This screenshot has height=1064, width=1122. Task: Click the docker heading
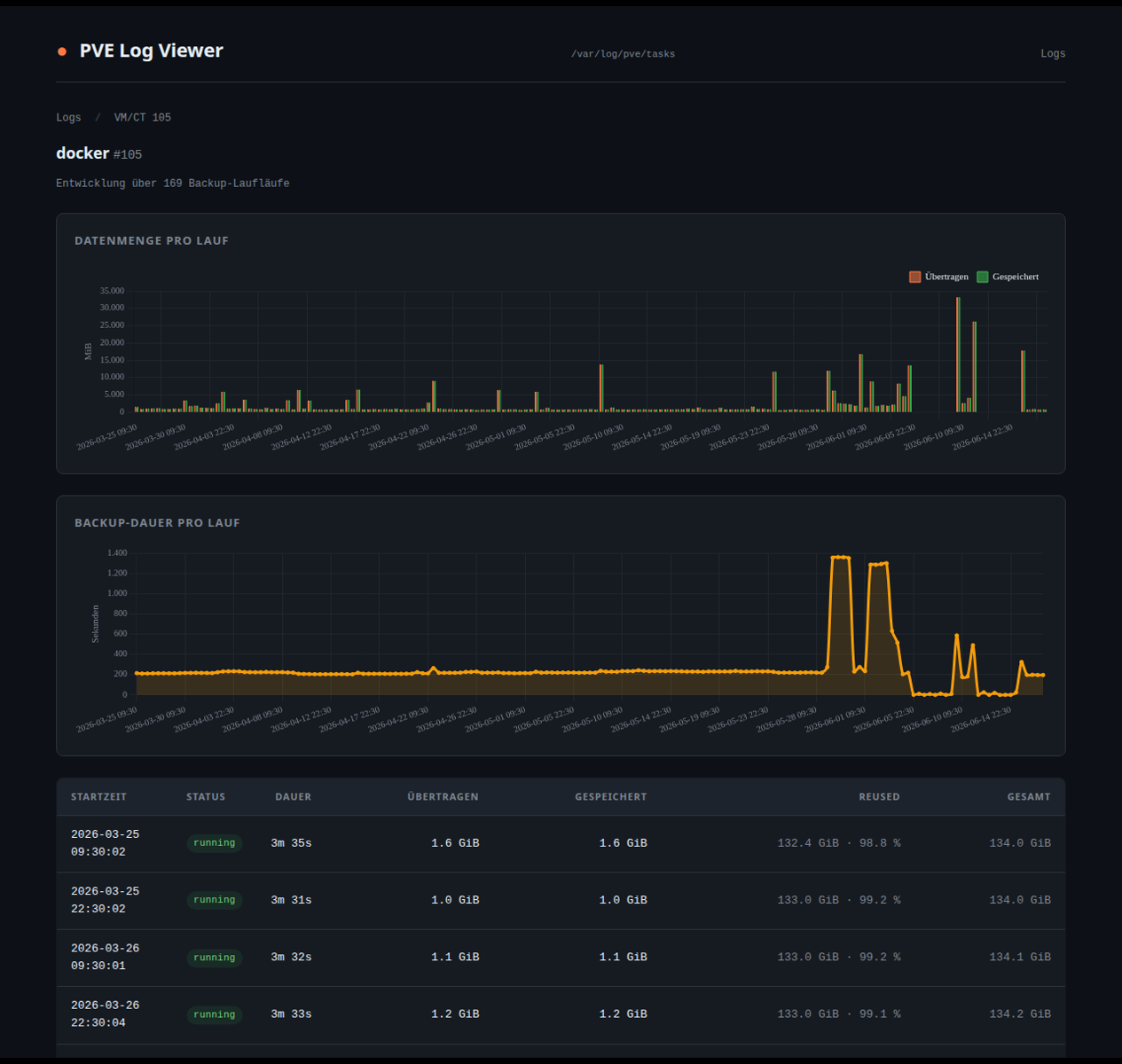tap(82, 153)
